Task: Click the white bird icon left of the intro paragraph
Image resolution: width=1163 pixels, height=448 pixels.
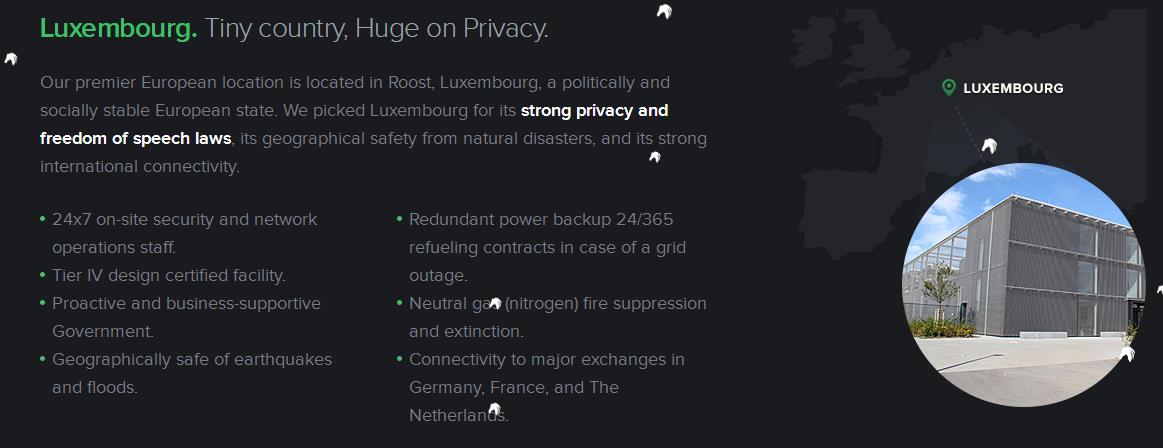Action: [x=11, y=59]
